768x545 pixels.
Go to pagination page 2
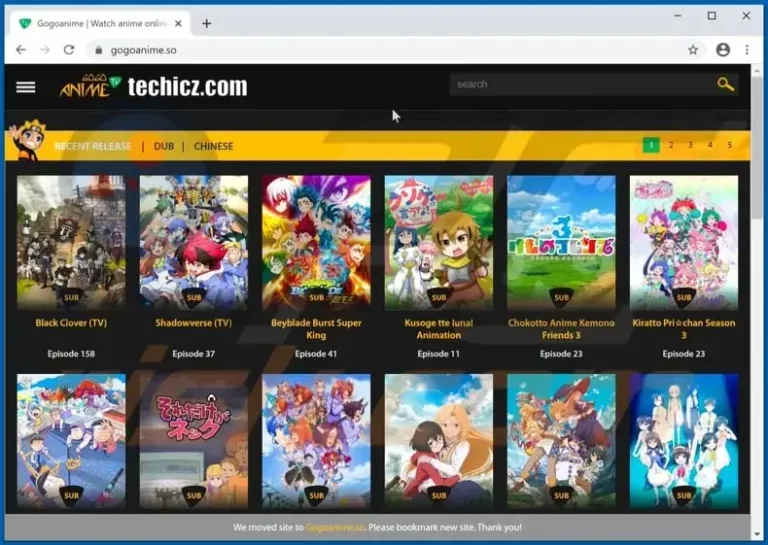pyautogui.click(x=671, y=145)
